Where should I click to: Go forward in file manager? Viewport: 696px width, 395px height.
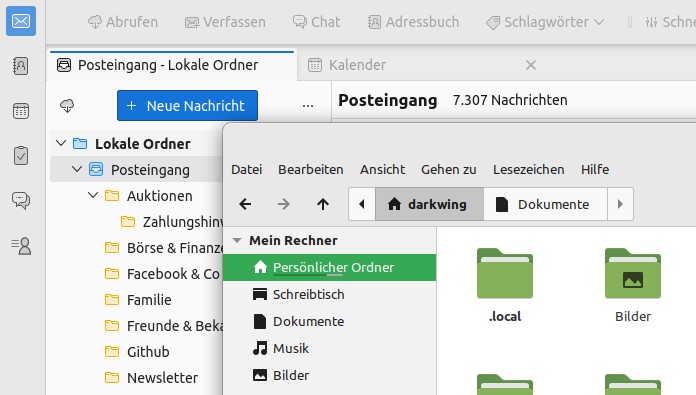pyautogui.click(x=284, y=204)
